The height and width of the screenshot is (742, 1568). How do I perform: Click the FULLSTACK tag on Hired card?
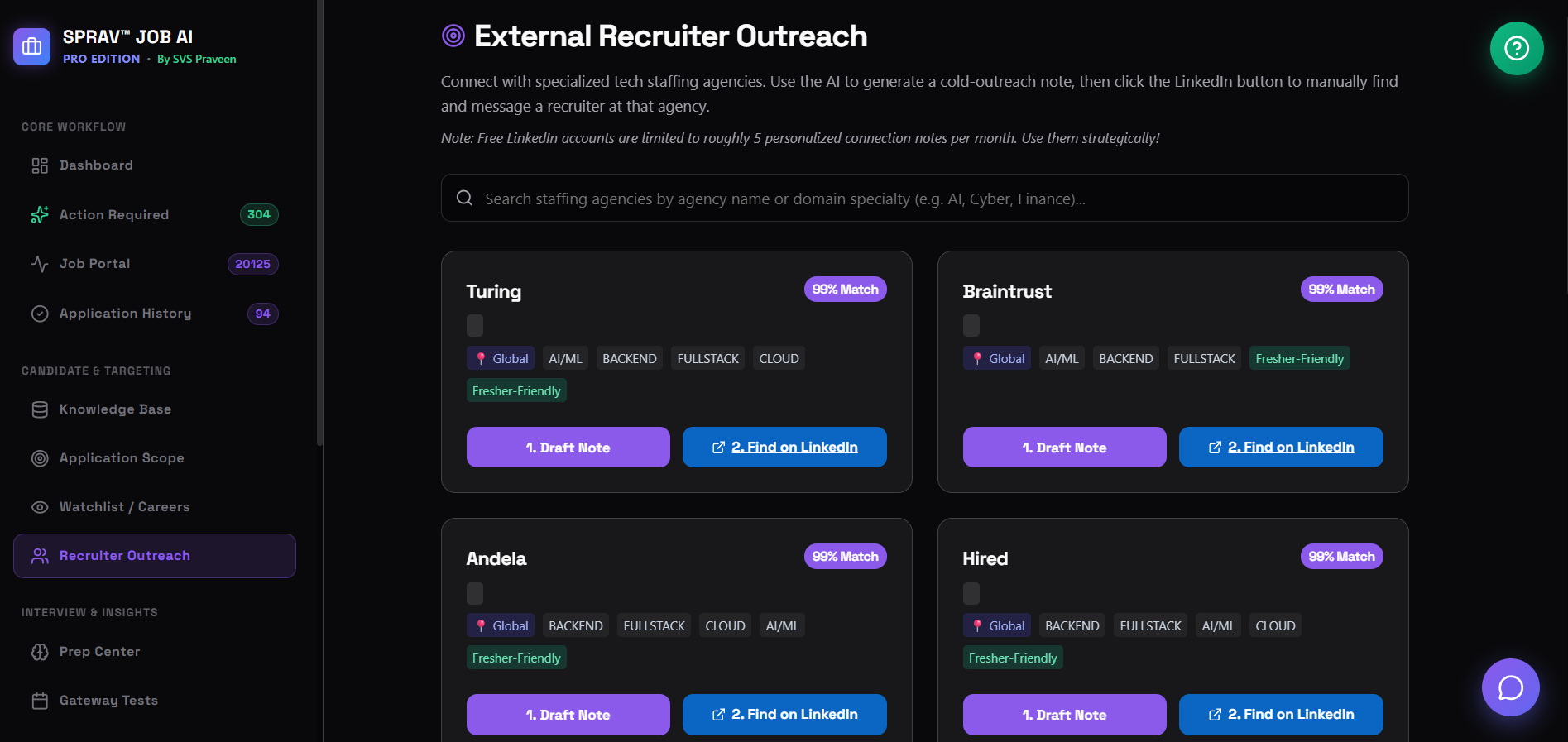[1151, 625]
